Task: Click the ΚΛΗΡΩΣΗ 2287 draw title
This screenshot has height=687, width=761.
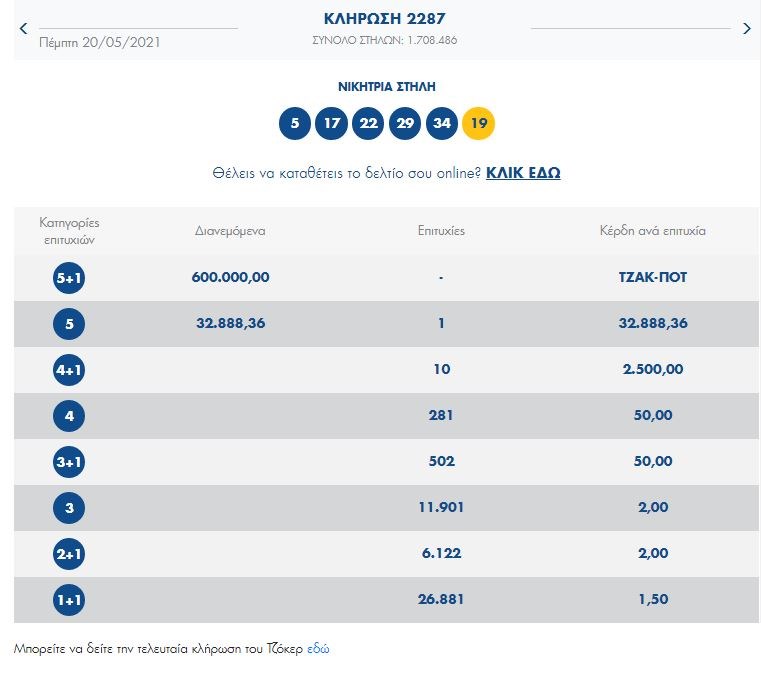Action: [384, 18]
